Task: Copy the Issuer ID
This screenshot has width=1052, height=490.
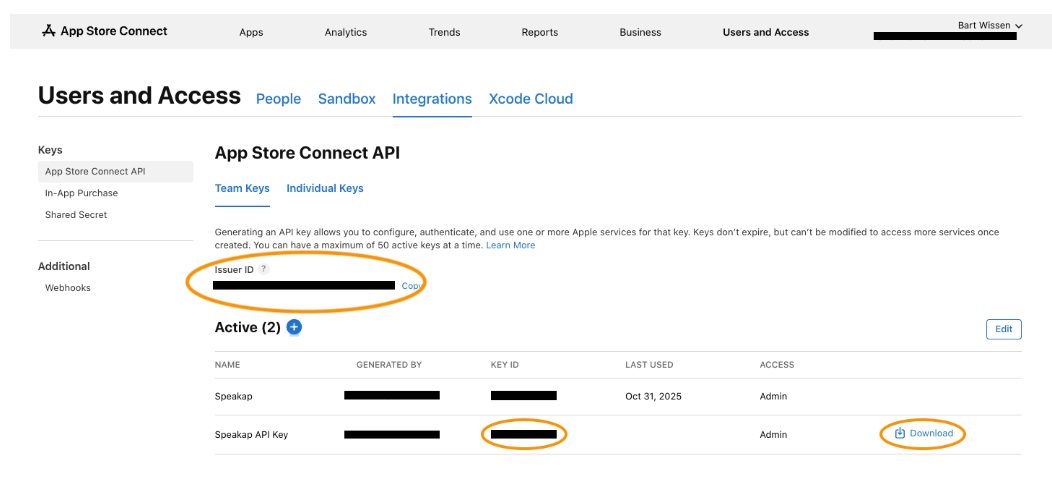Action: tap(412, 286)
